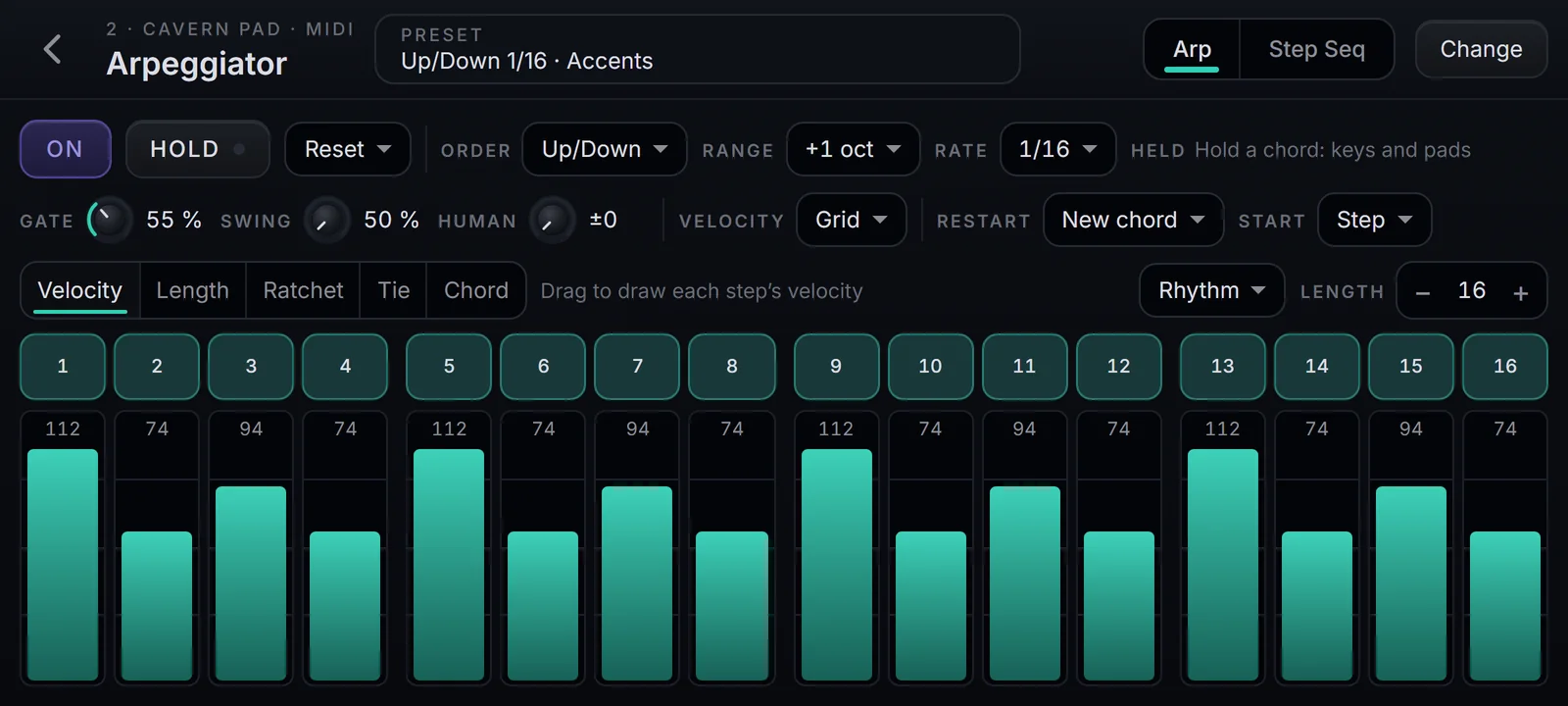Click the Human knob

coord(552,220)
